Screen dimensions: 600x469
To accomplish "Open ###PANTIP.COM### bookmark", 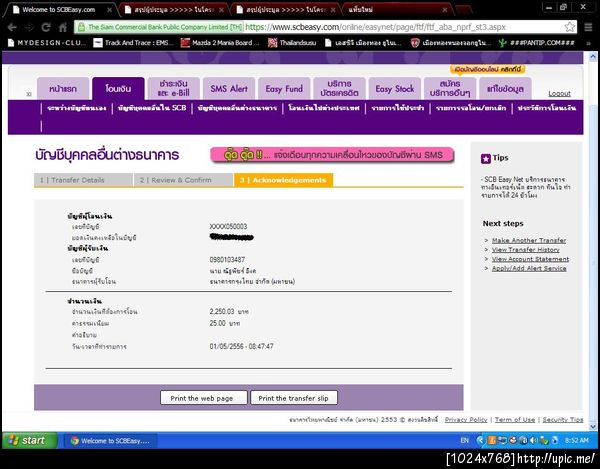I will click(536, 43).
